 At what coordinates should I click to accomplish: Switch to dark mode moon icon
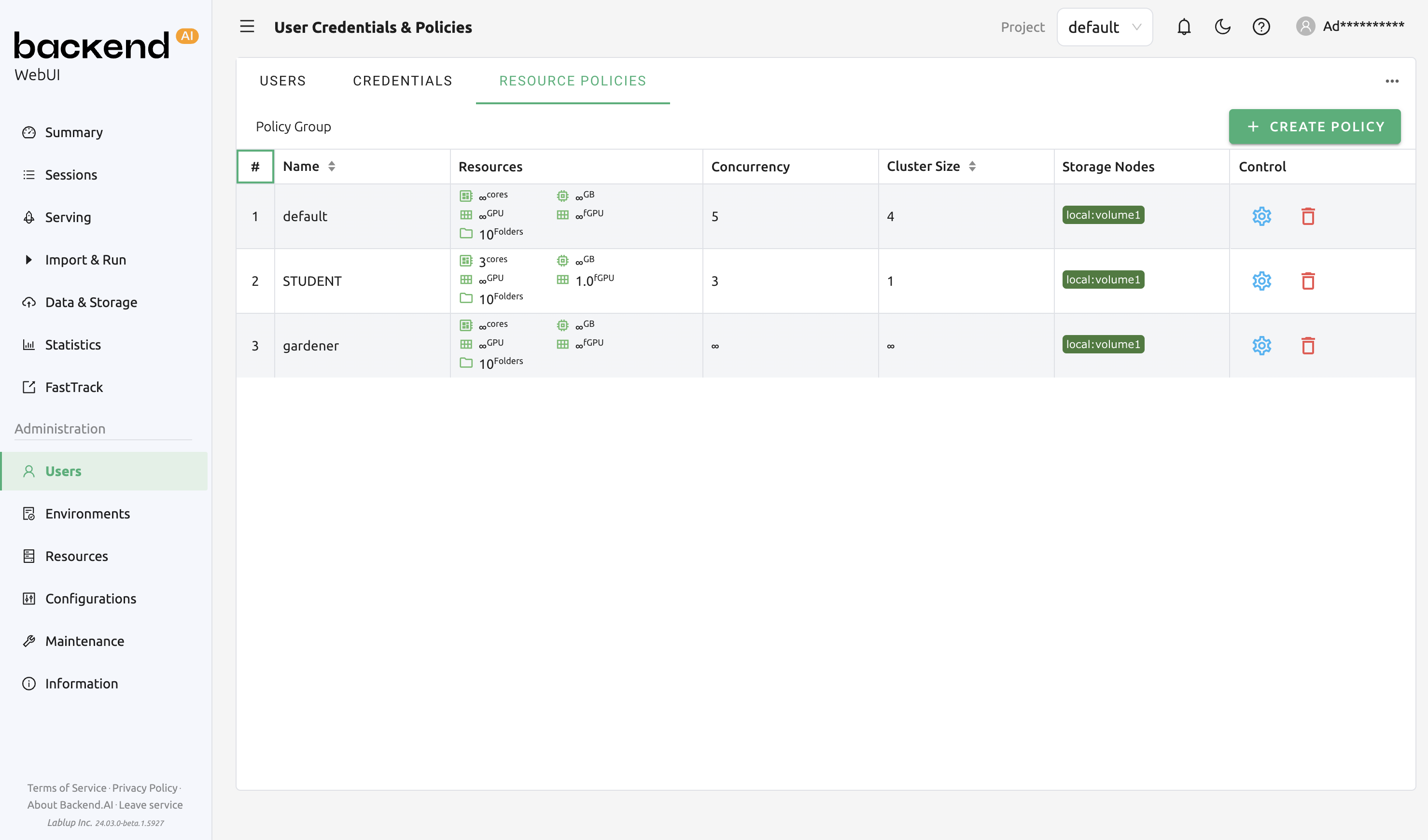pyautogui.click(x=1222, y=27)
